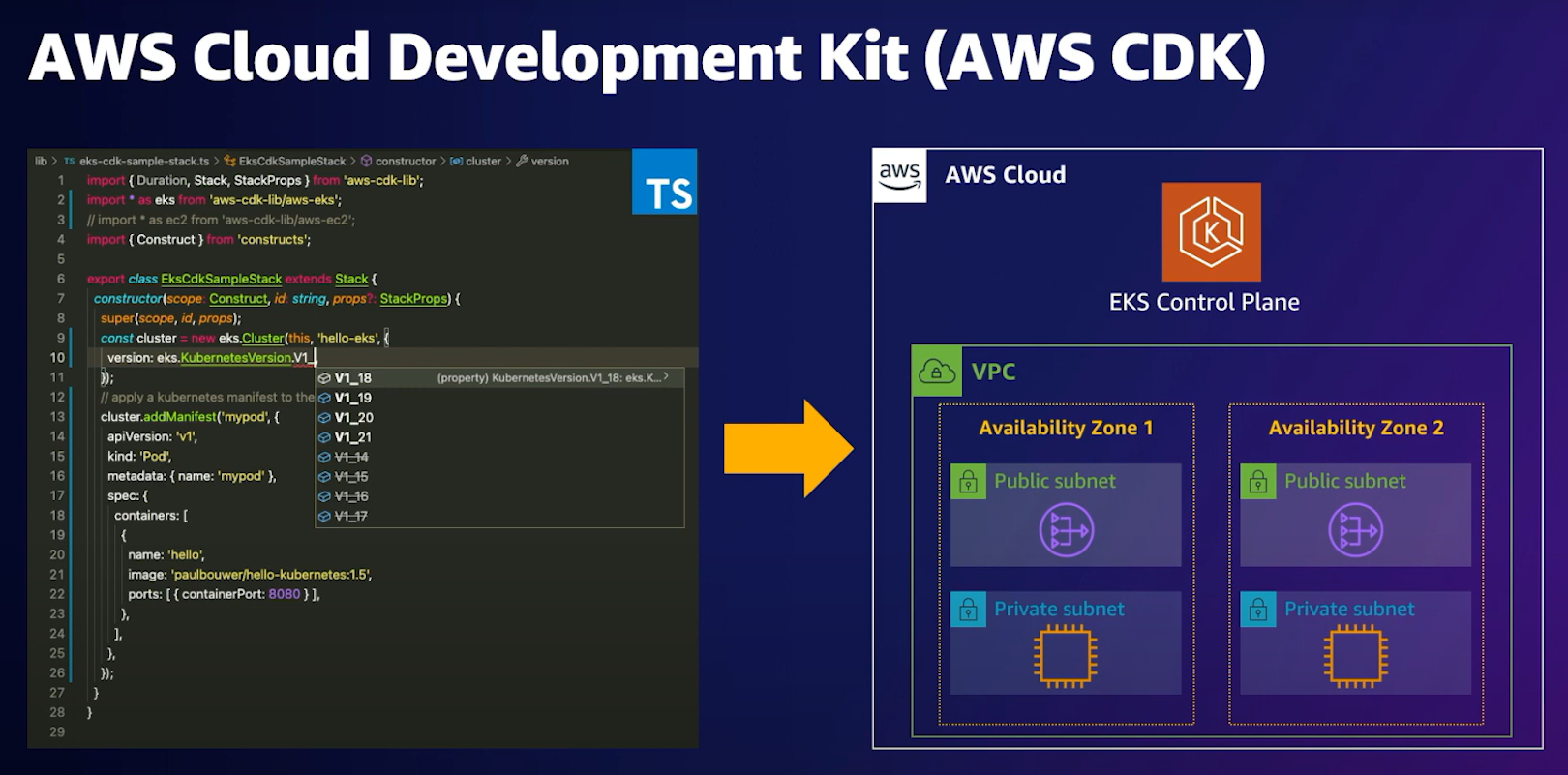Click the VPC cloud icon
The height and width of the screenshot is (775, 1568).
coord(937,372)
